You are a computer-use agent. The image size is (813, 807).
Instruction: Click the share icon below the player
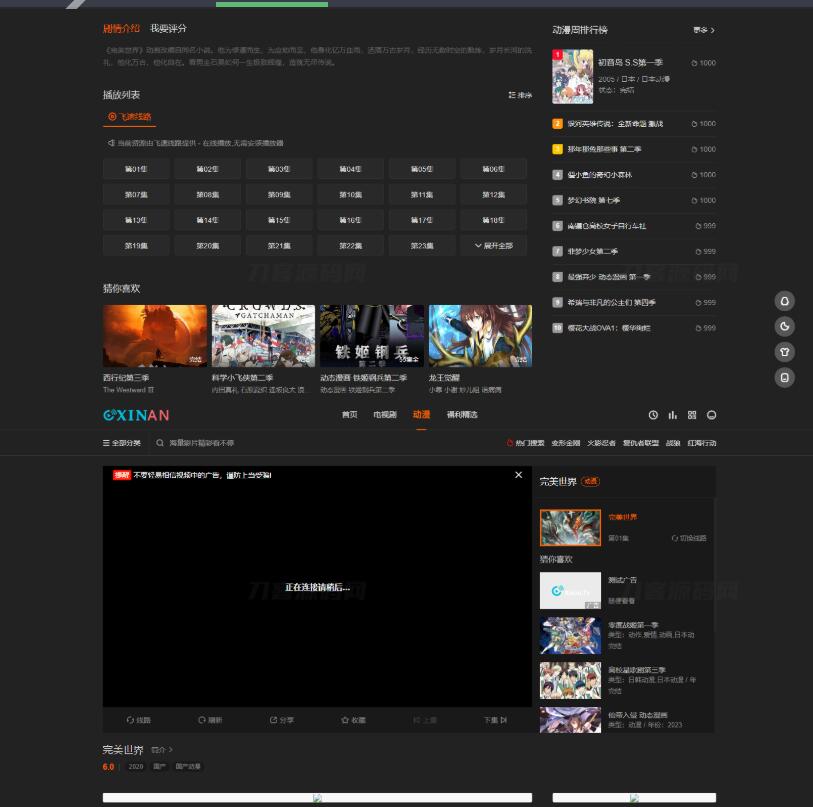(x=281, y=720)
